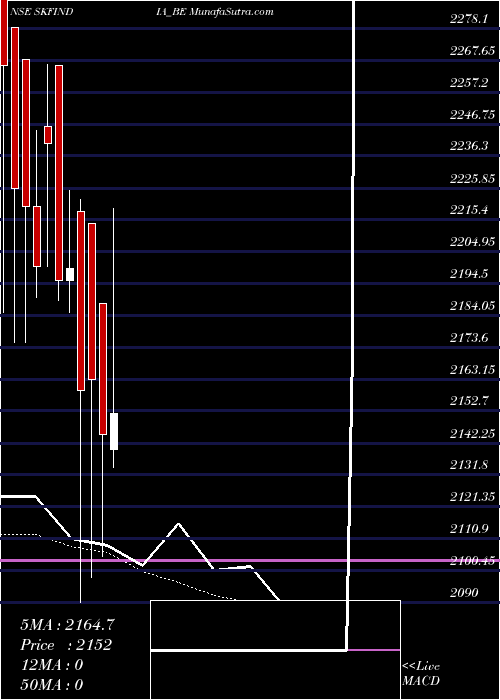Screen dimensions: 500x700
Task: Click the Price : 2152 readout
Action: (x=66, y=645)
